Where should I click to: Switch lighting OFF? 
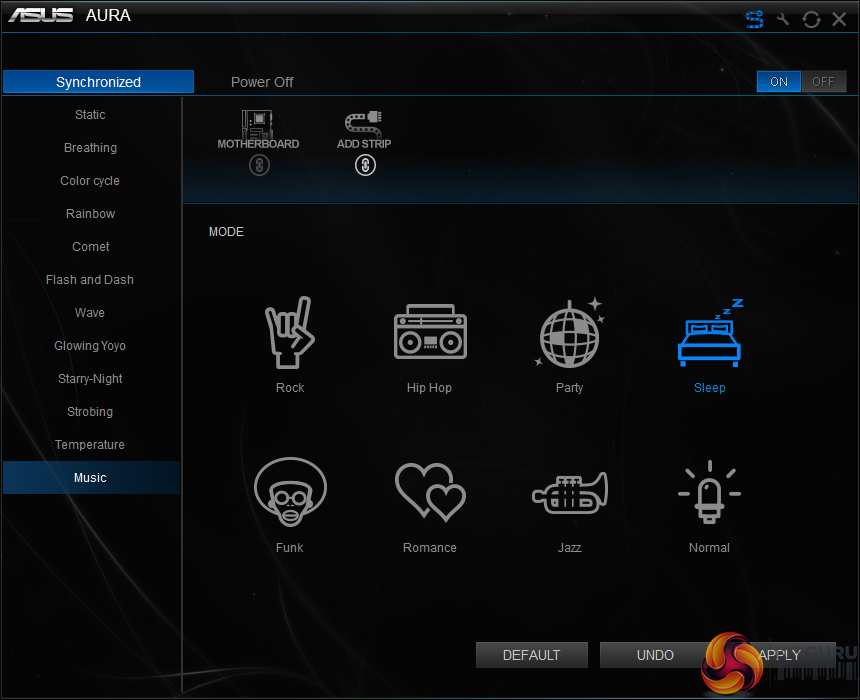pyautogui.click(x=823, y=82)
